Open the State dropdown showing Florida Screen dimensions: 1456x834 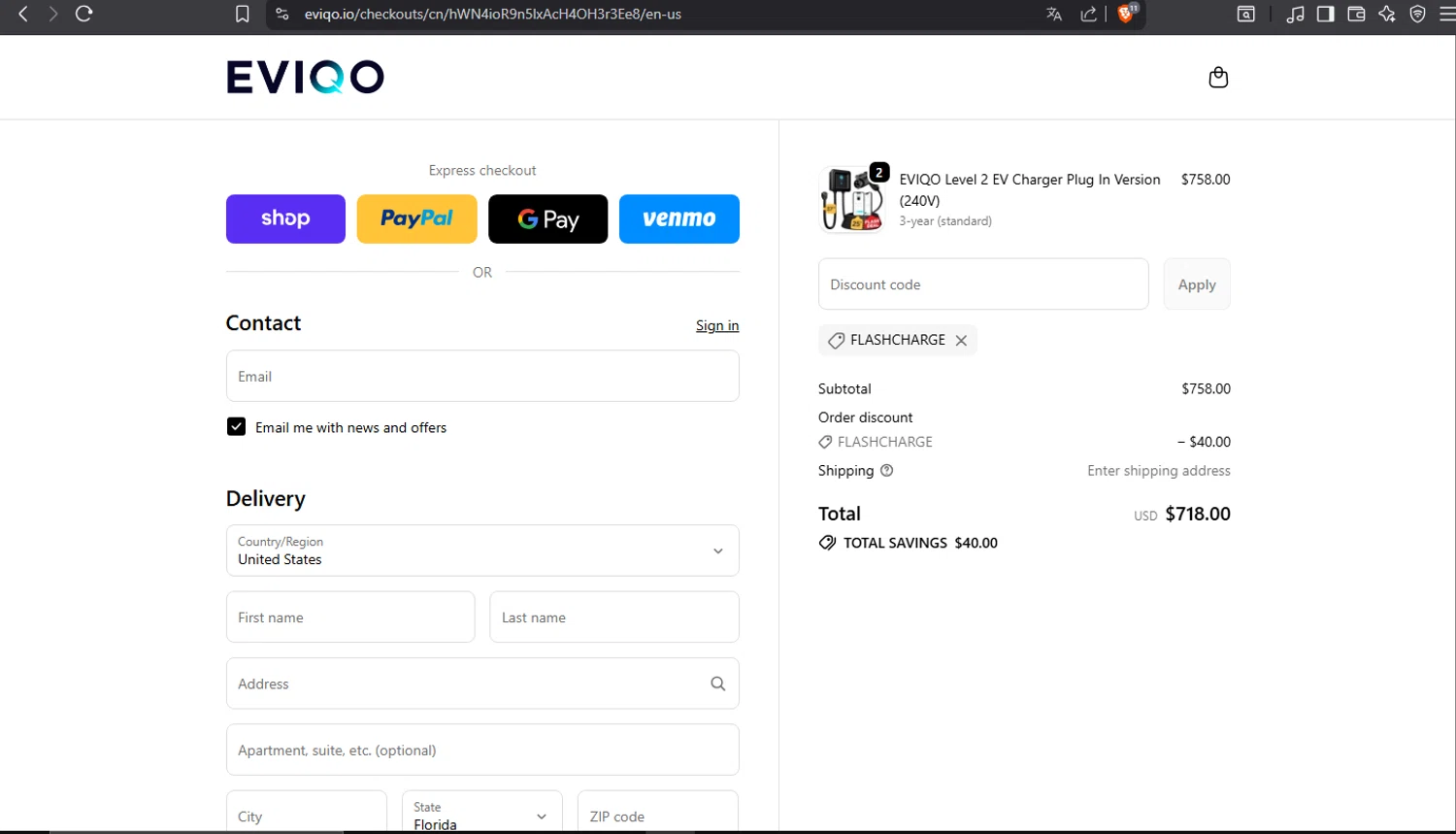tap(482, 814)
